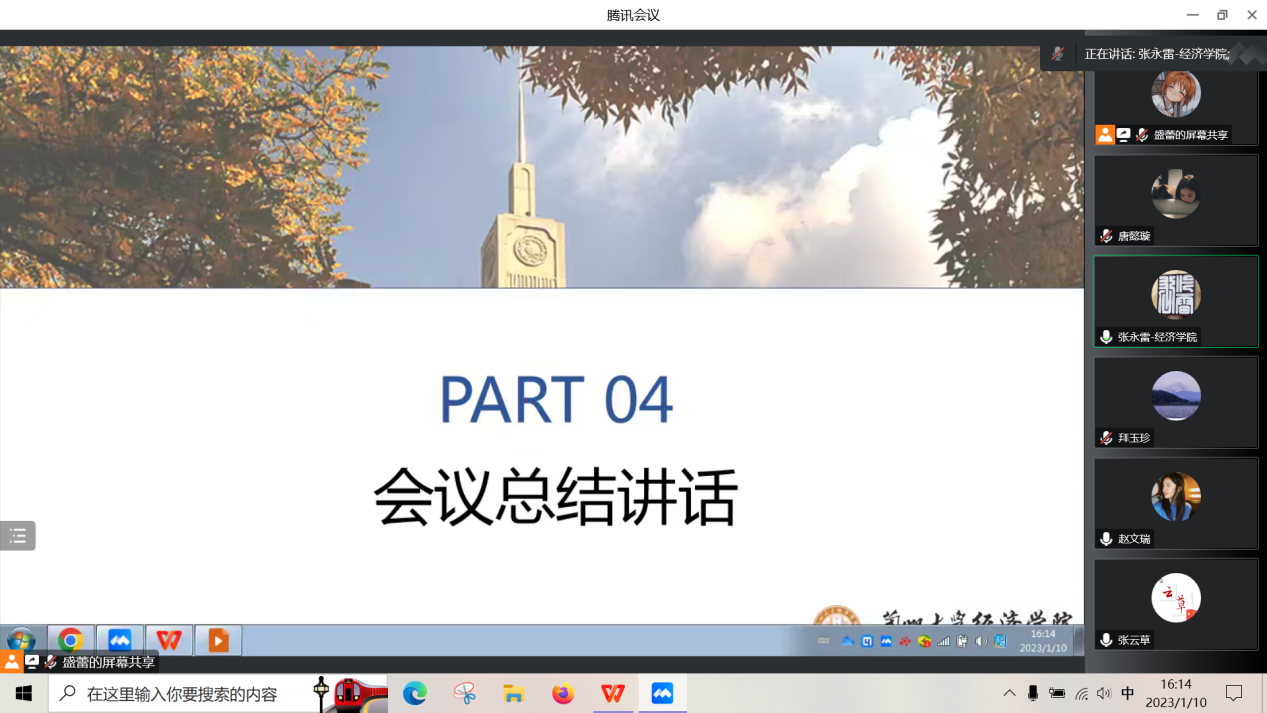The height and width of the screenshot is (713, 1267).
Task: Click the name label 唐懿璇
Action: pos(1134,236)
